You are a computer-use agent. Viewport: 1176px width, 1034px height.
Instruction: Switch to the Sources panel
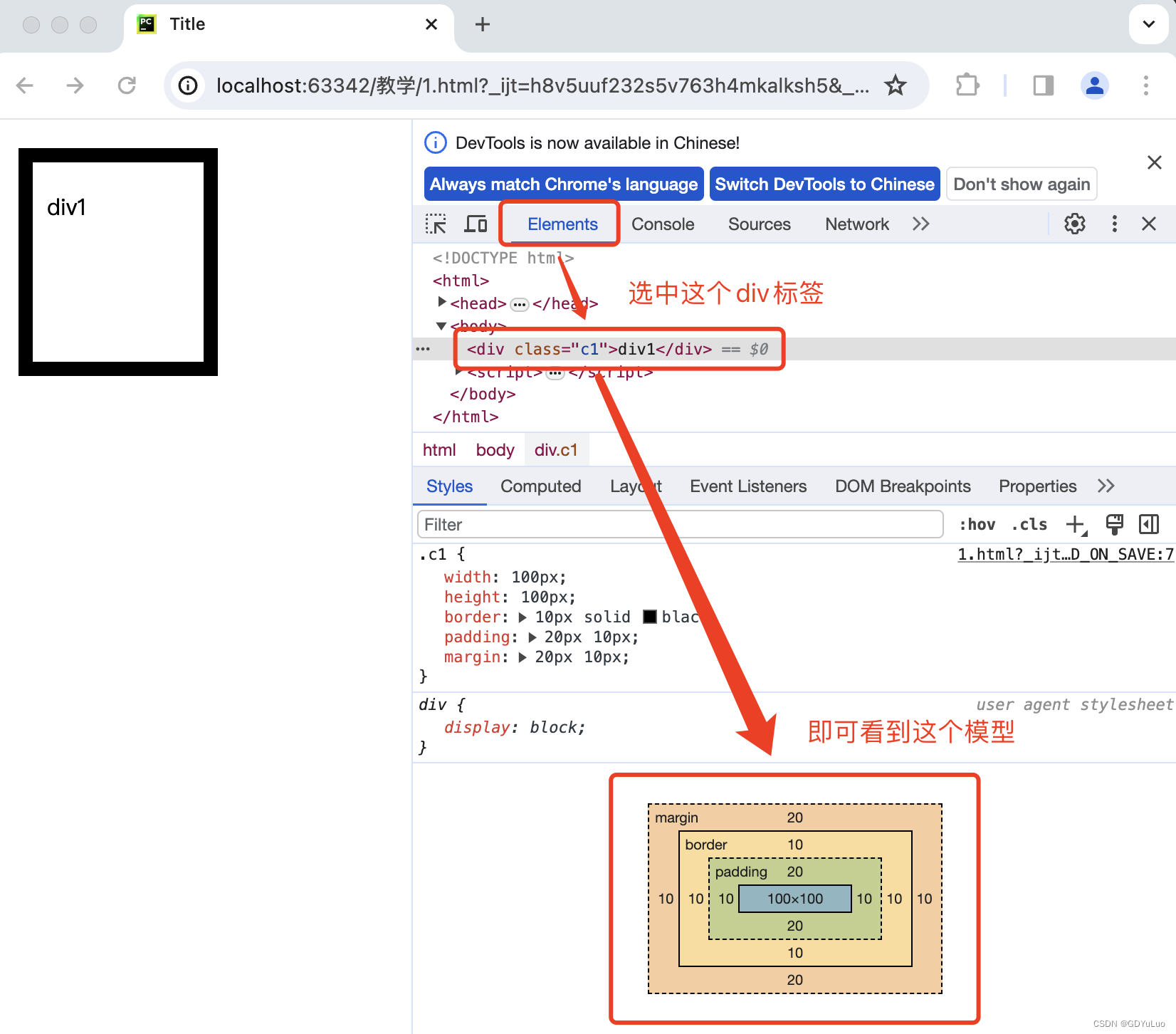[760, 224]
